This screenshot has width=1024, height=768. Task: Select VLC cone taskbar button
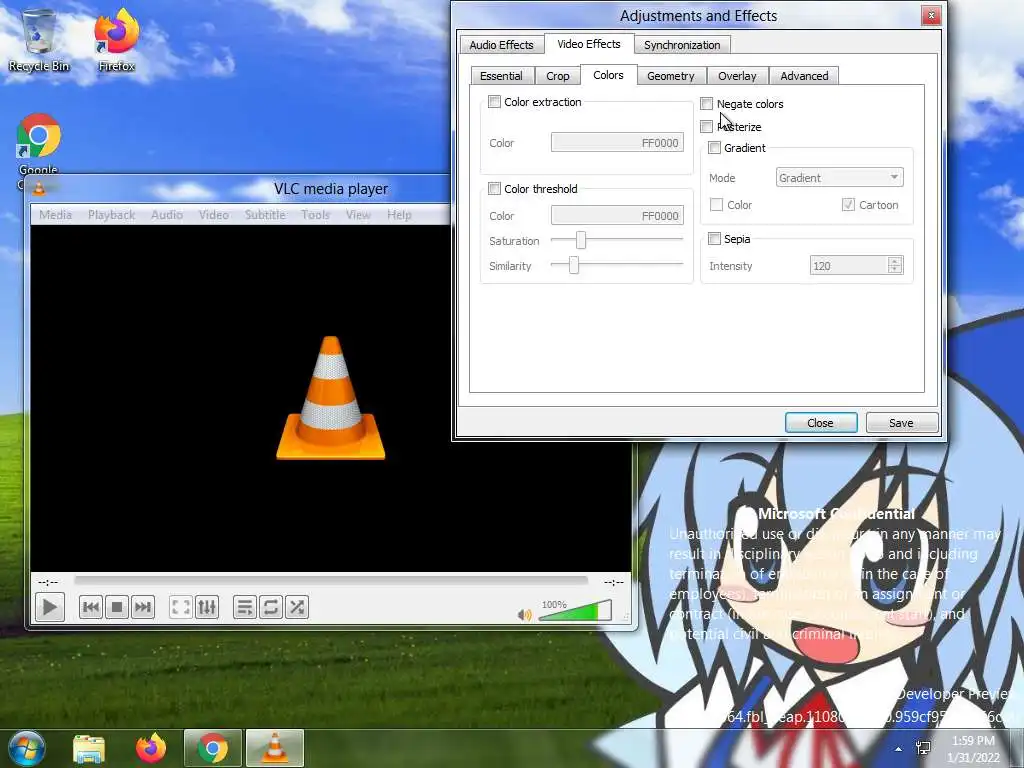[275, 748]
